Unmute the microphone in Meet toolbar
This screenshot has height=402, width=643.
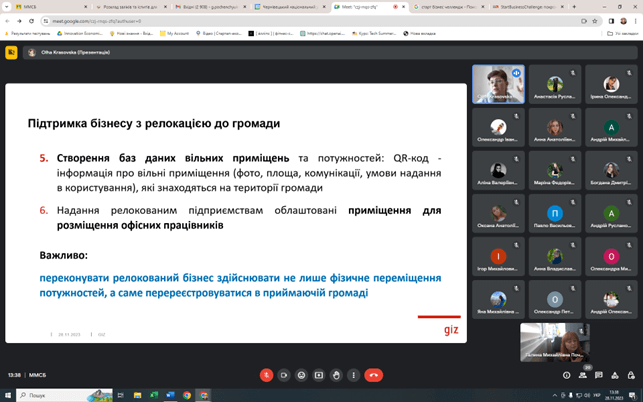pyautogui.click(x=266, y=375)
